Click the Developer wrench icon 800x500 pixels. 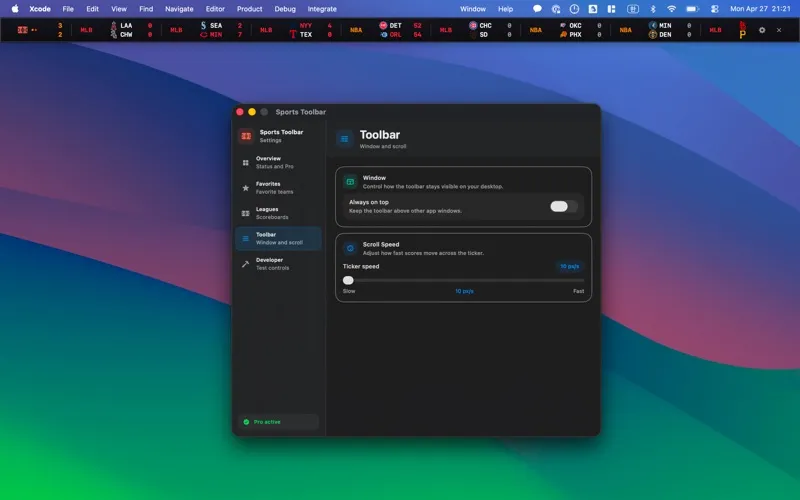tap(245, 264)
